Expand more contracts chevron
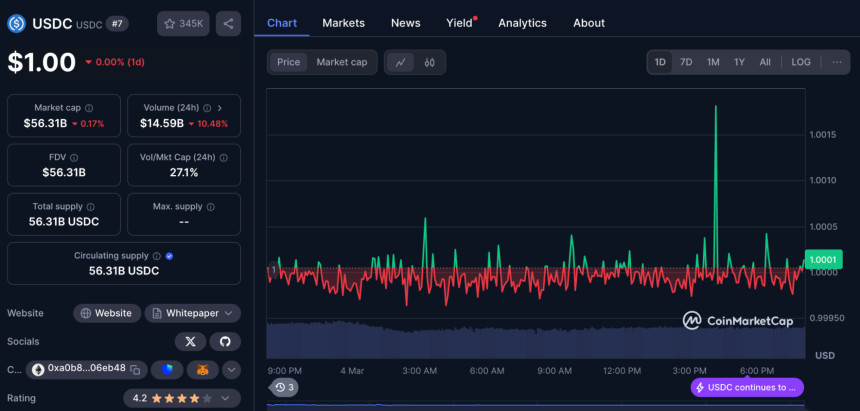The image size is (860, 411). point(231,369)
